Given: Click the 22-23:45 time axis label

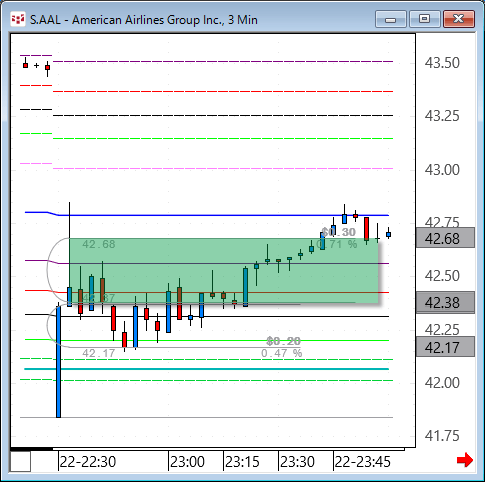Looking at the screenshot, I should coord(362,462).
